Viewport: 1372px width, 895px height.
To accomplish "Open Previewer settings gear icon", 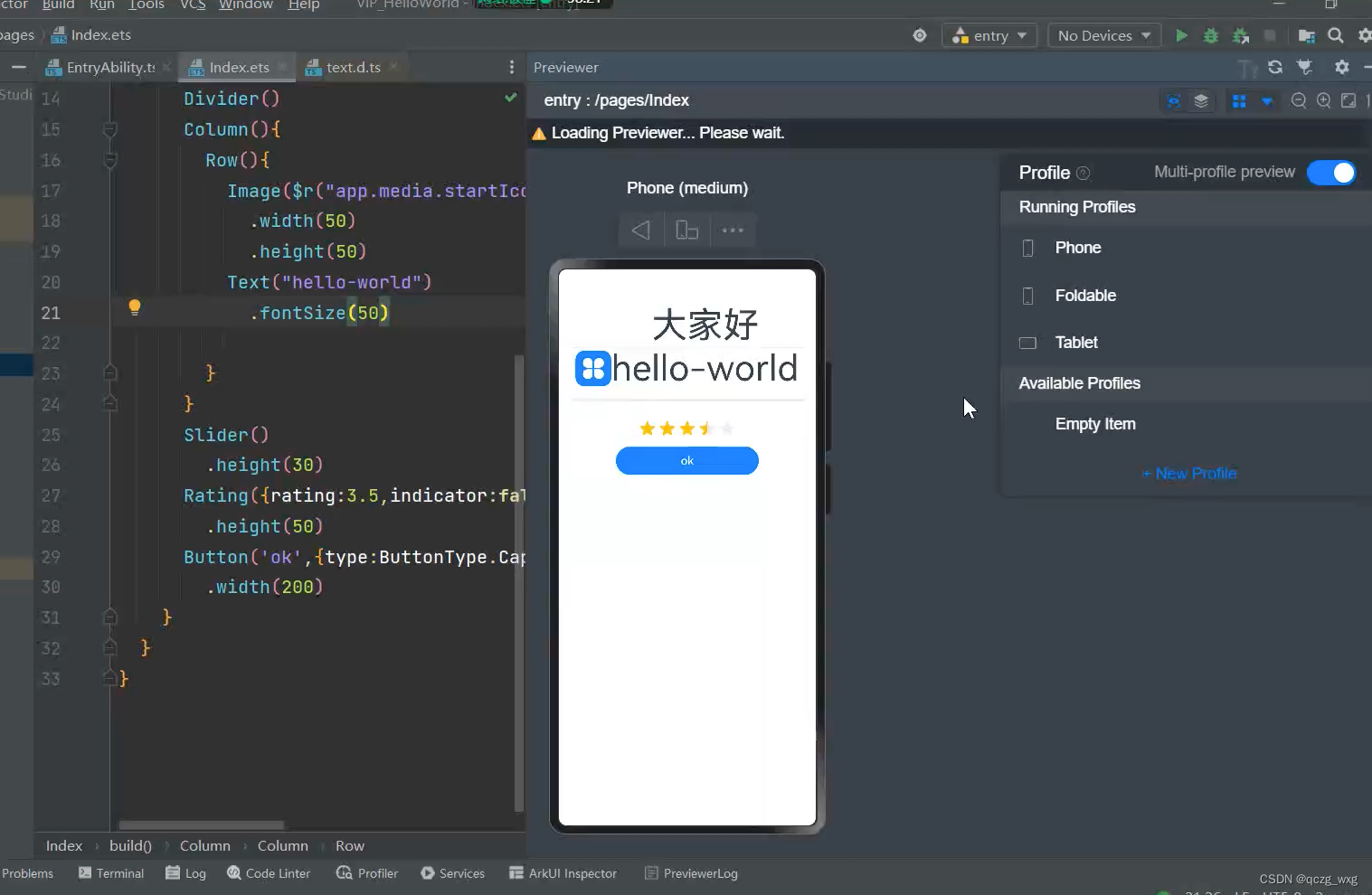I will [x=1342, y=67].
